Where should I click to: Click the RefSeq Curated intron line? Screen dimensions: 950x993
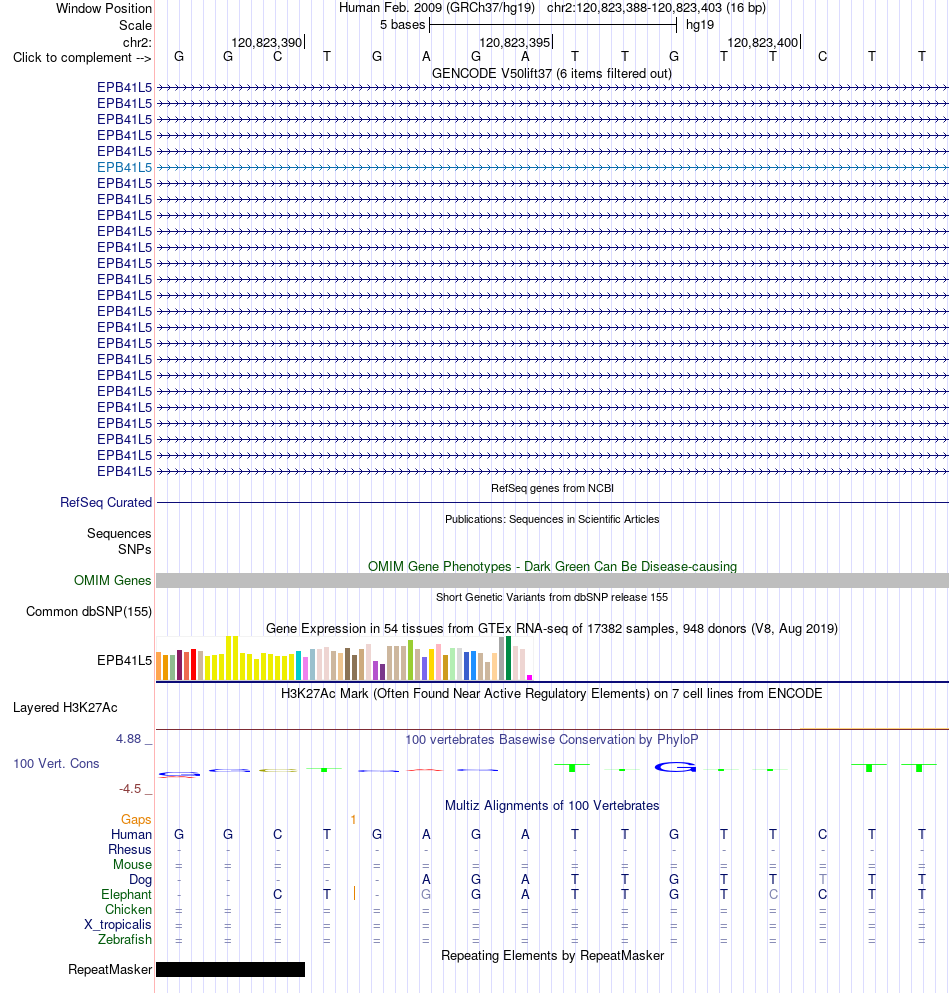pos(552,503)
